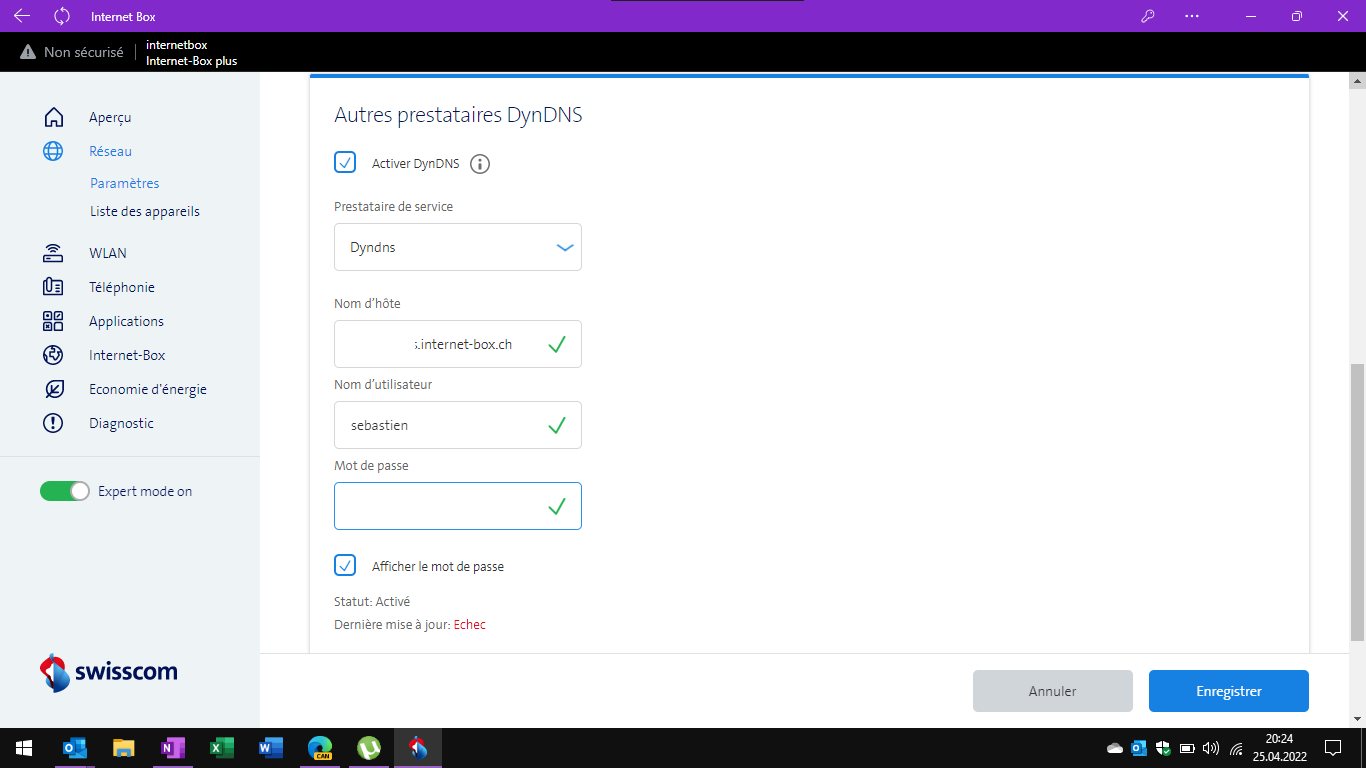Screen dimensions: 1366x768
Task: Click the page vertical scrollbar
Action: 1357,500
